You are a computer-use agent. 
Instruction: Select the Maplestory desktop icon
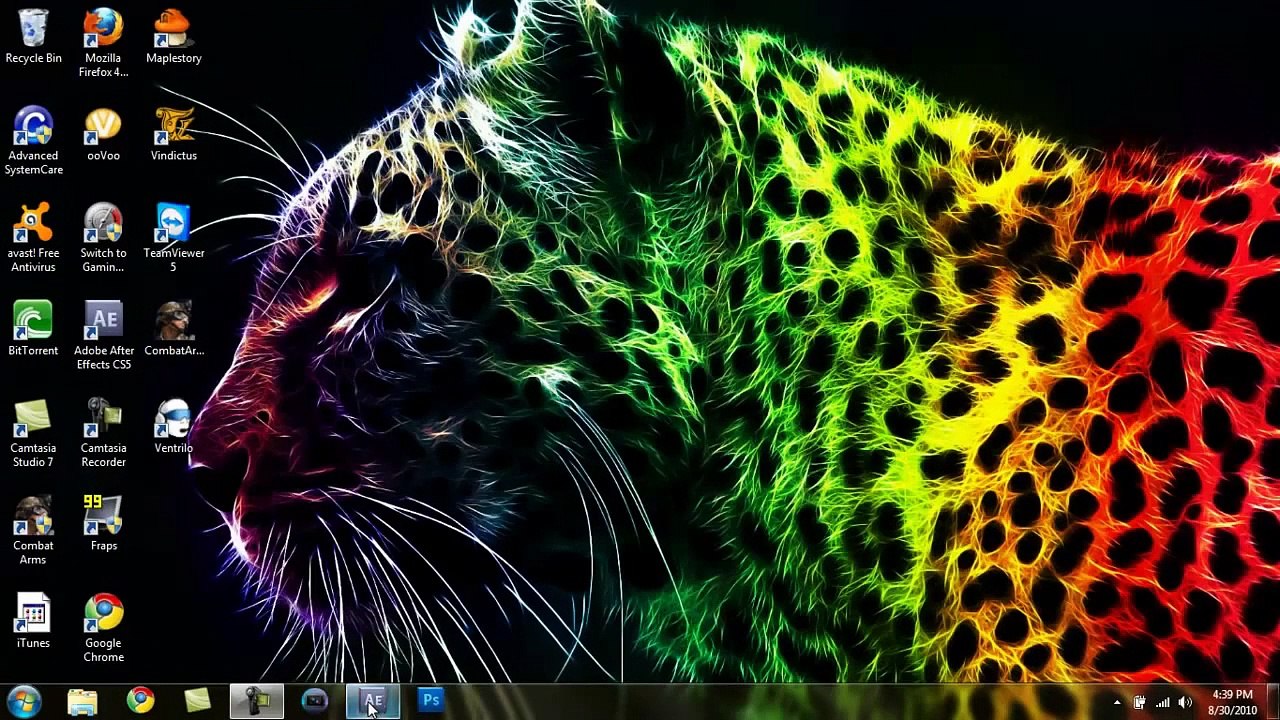tap(173, 37)
